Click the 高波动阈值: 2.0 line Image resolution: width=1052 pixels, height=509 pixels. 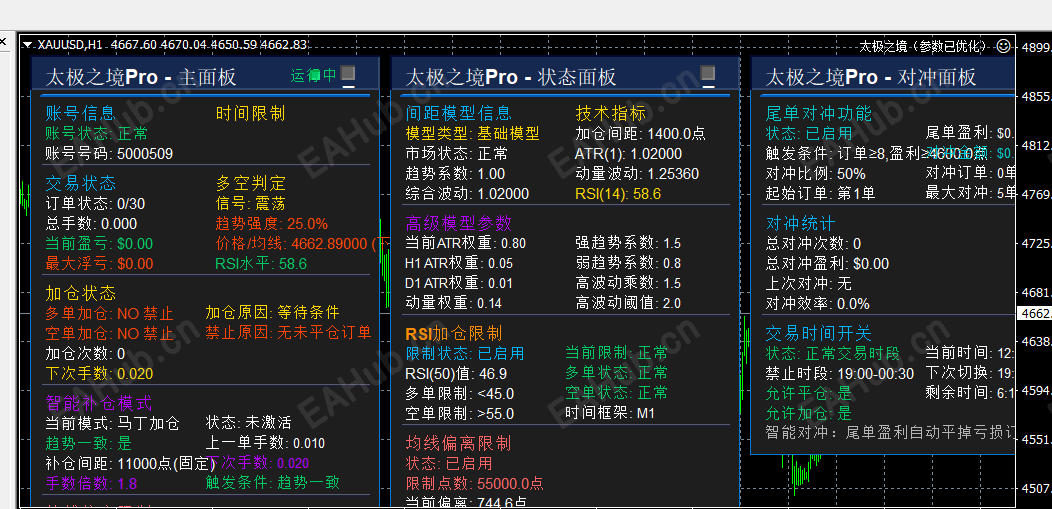(628, 303)
